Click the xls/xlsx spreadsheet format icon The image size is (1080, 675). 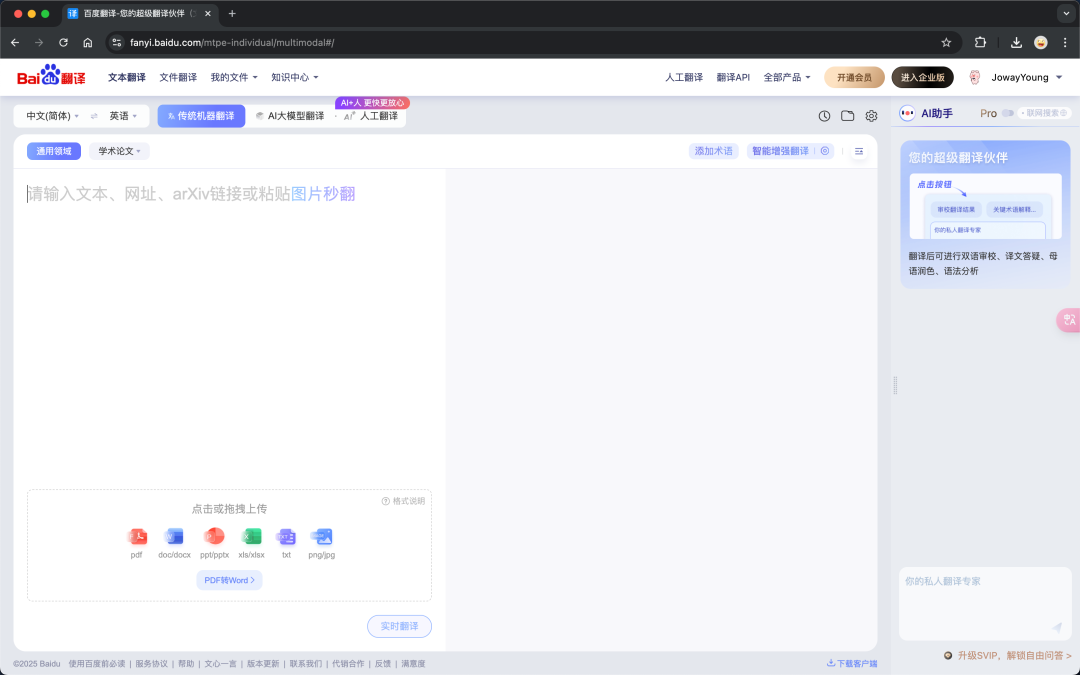pyautogui.click(x=251, y=537)
